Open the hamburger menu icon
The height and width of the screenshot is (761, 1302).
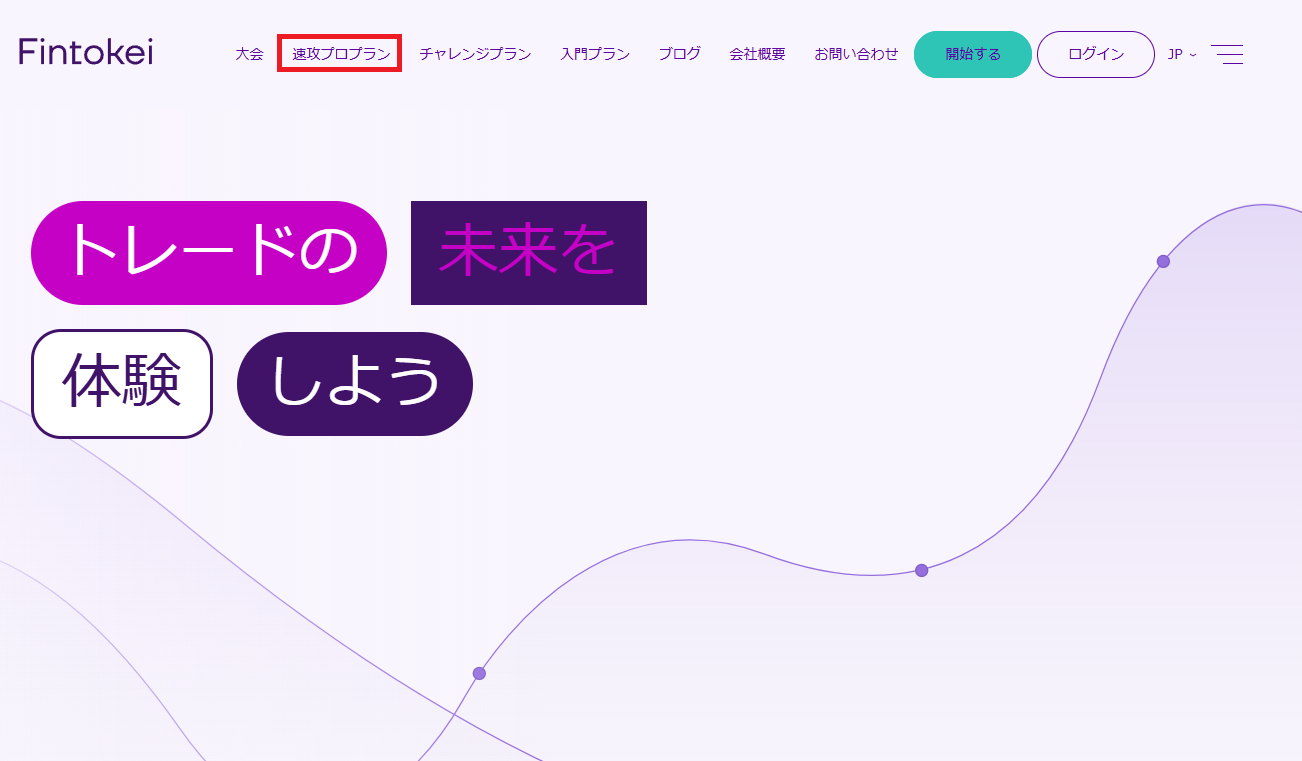tap(1227, 54)
